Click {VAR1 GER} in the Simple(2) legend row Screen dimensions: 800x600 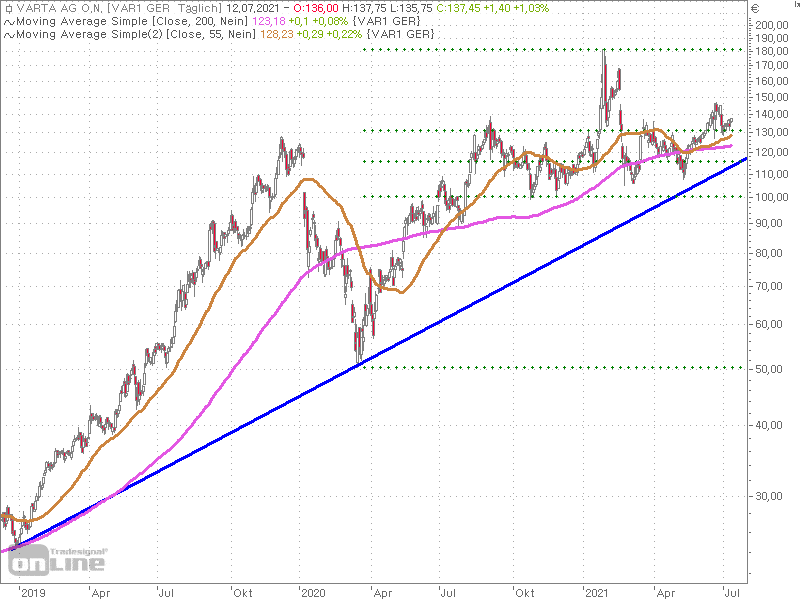point(401,34)
